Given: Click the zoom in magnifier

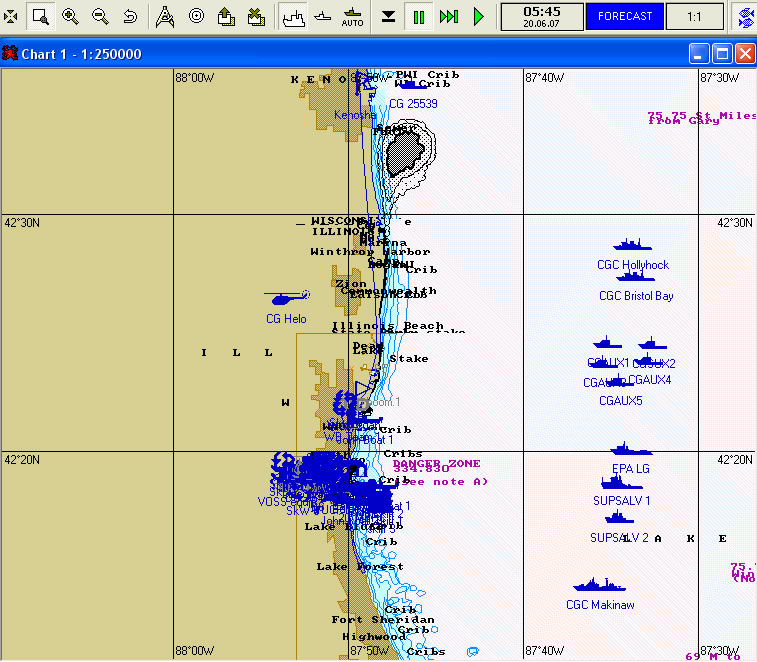Looking at the screenshot, I should click(x=70, y=16).
